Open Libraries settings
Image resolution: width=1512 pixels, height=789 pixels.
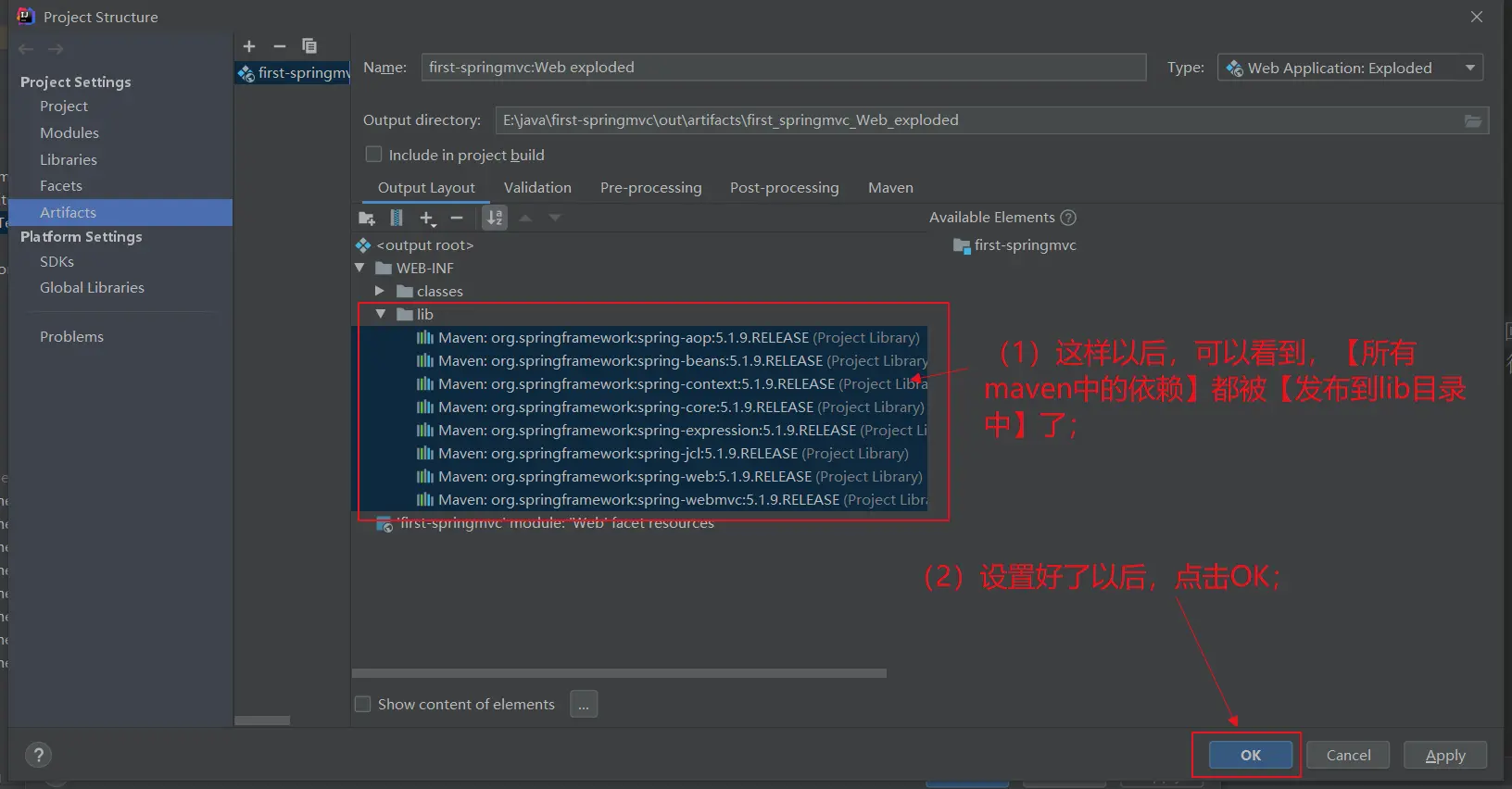tap(69, 160)
